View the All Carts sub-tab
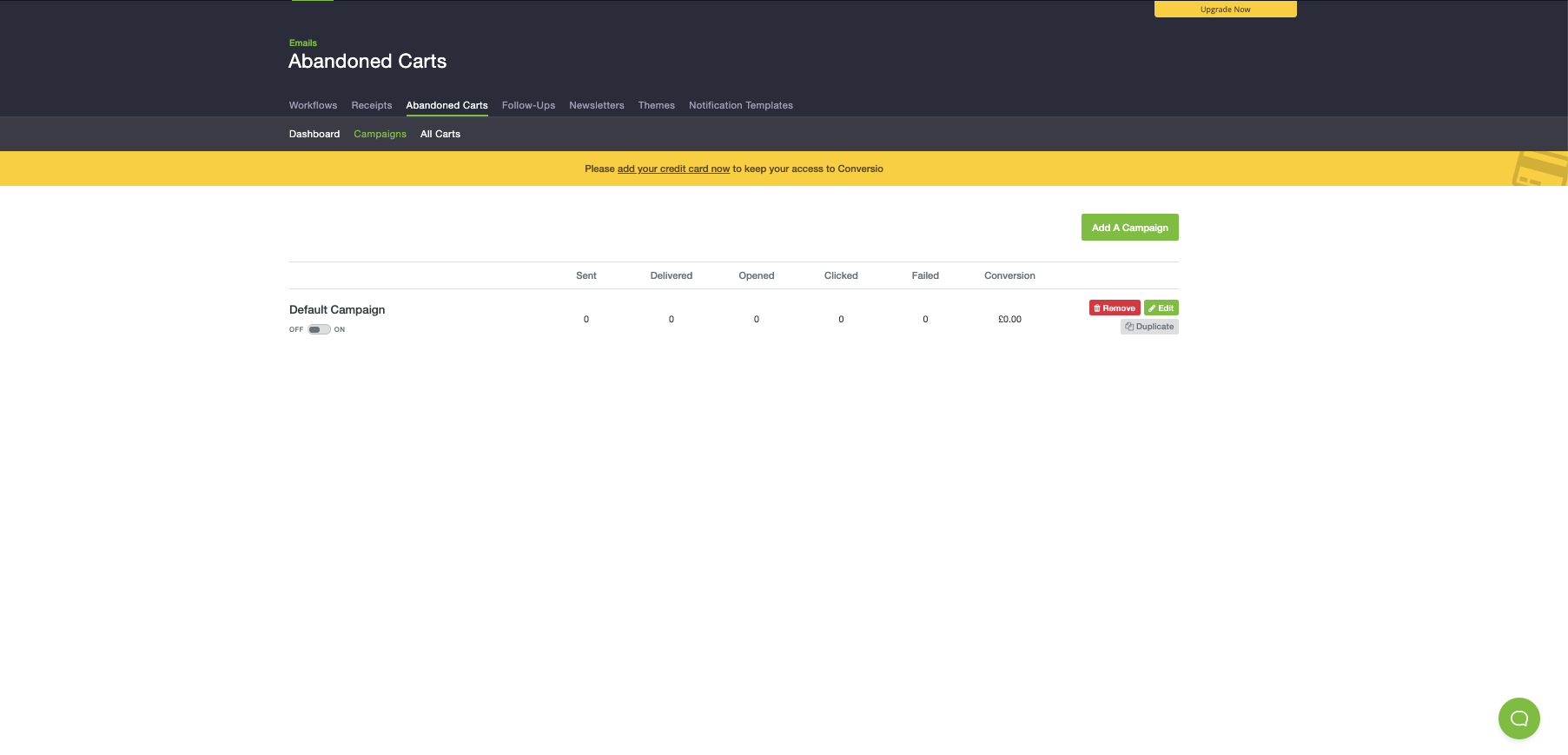This screenshot has width=1568, height=755. tap(440, 134)
